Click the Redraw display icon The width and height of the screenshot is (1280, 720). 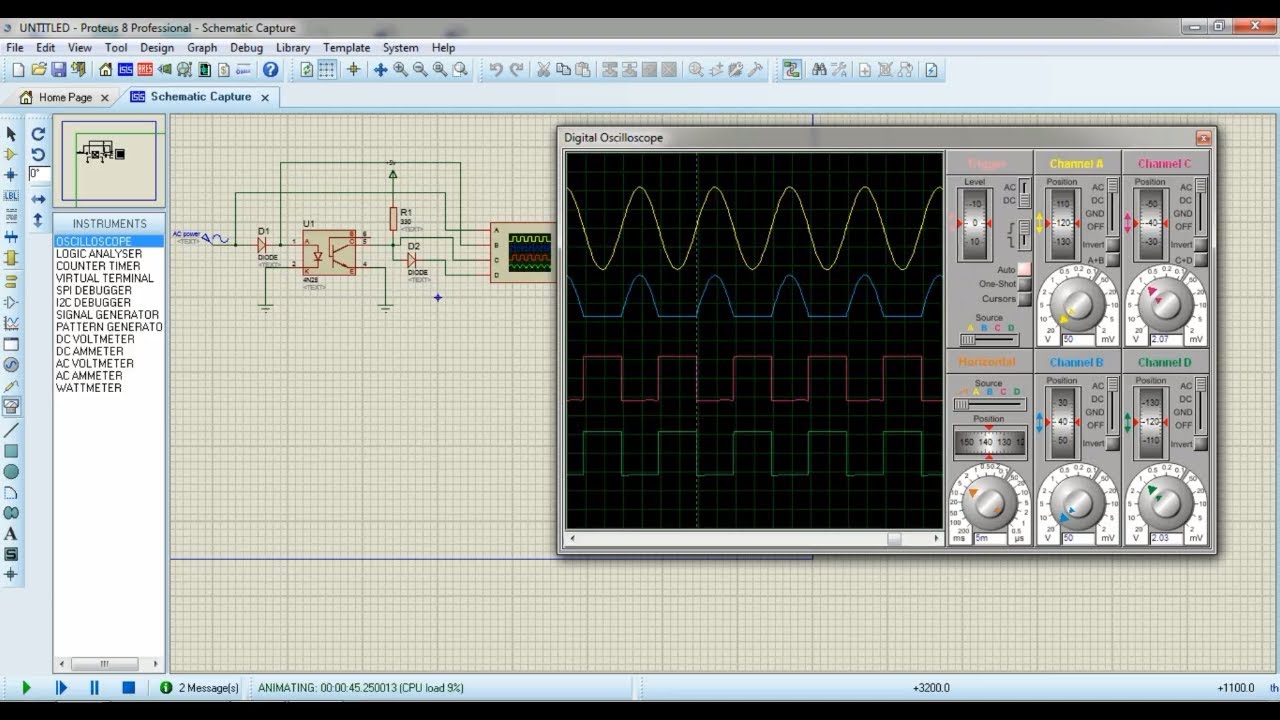pos(307,70)
